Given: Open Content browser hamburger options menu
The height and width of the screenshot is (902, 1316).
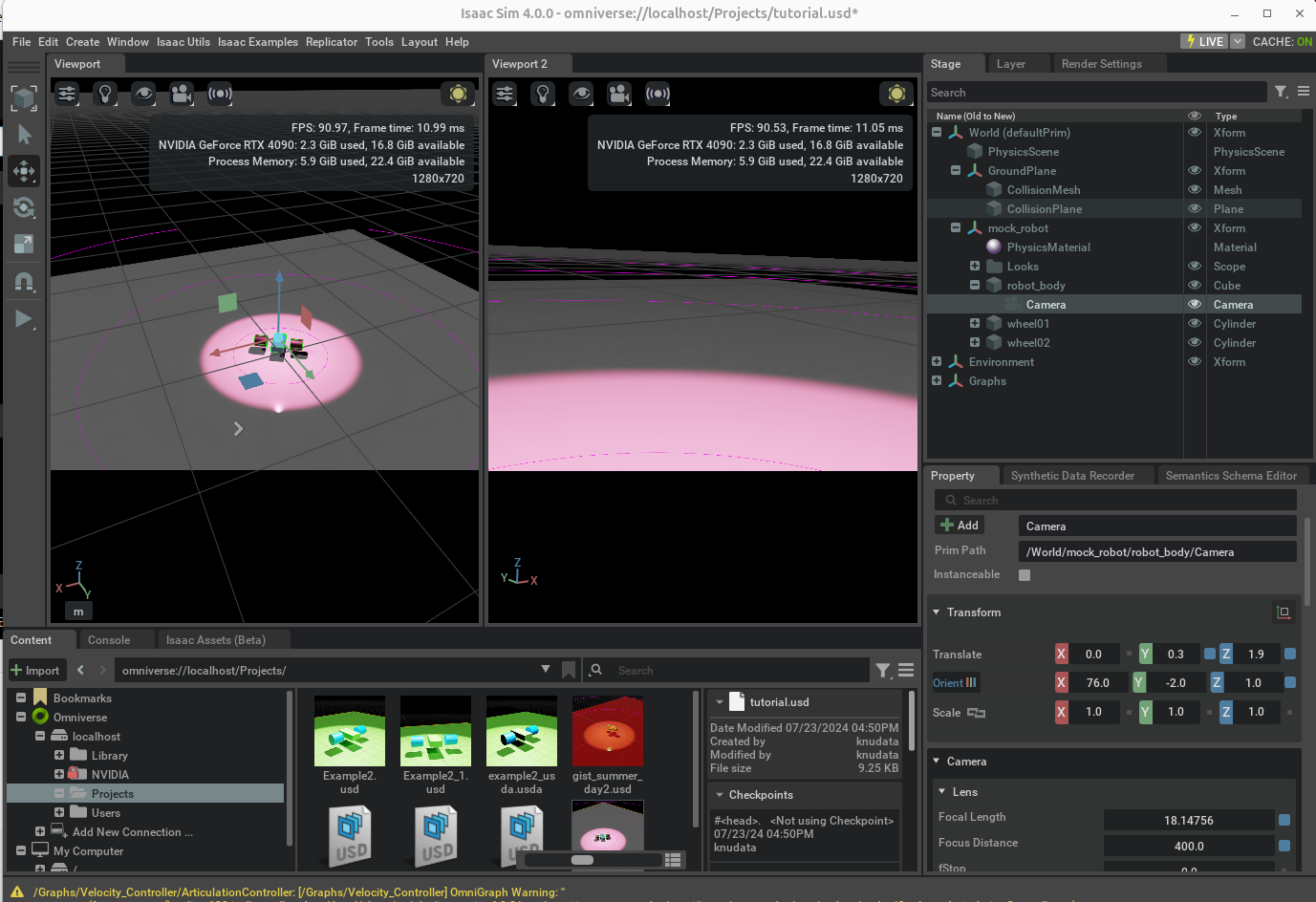Looking at the screenshot, I should (906, 670).
